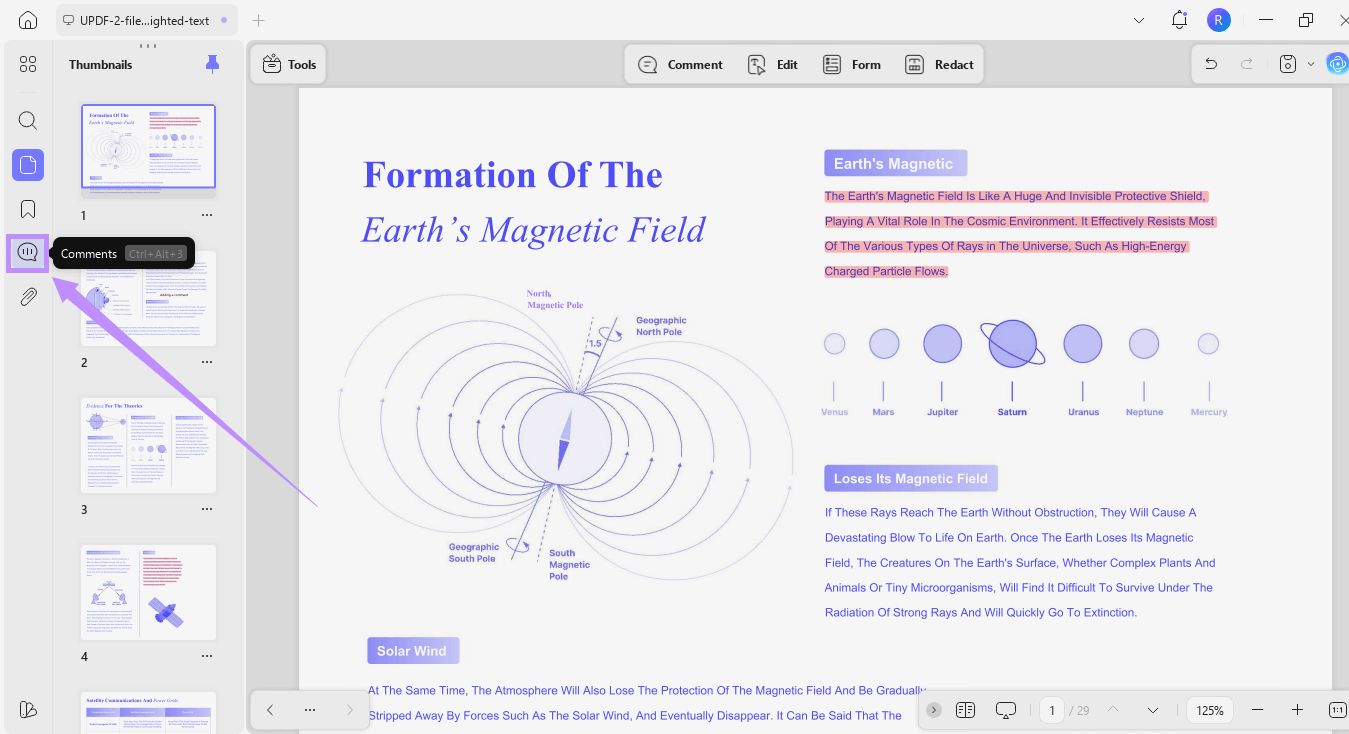Screen dimensions: 1349x734
Task: Click the Thumbnails panel title
Action: coord(100,64)
